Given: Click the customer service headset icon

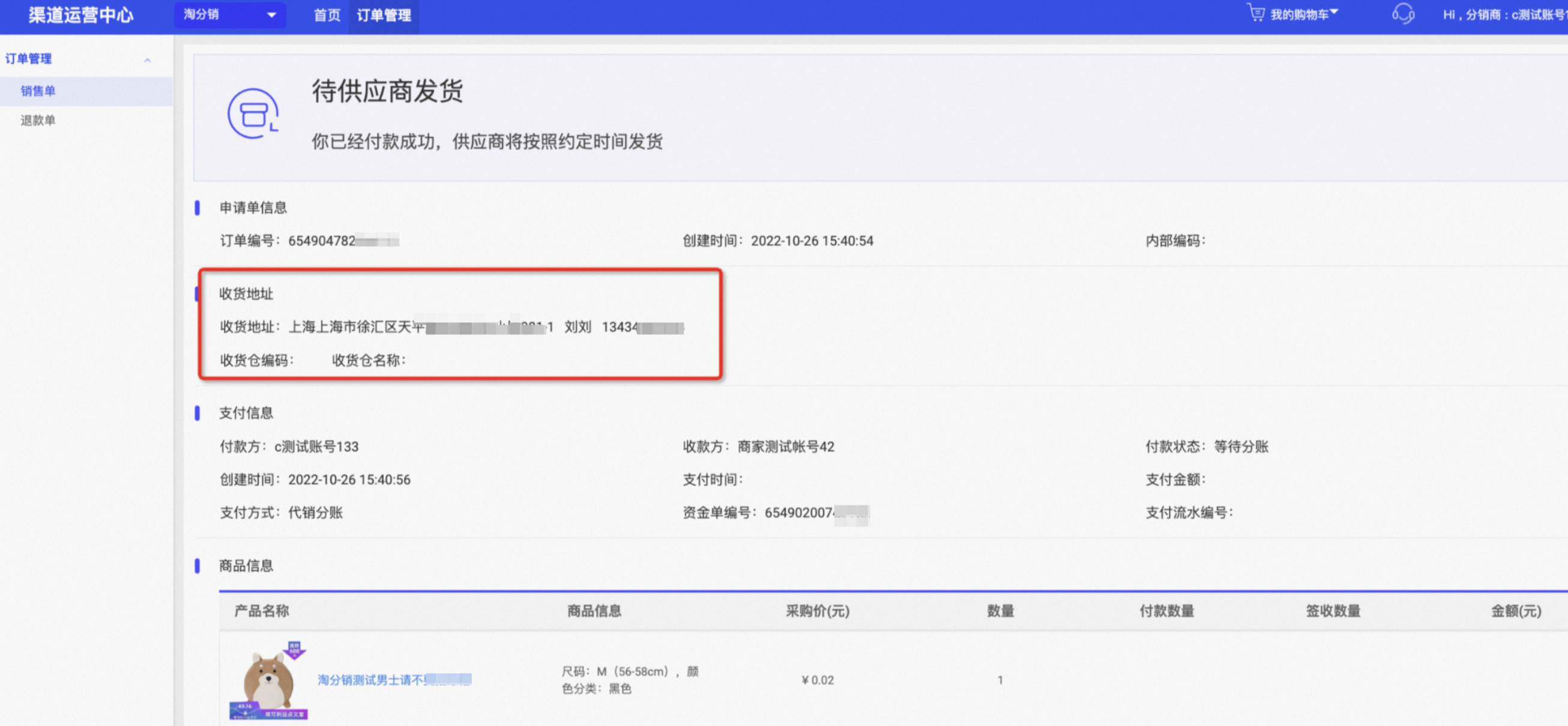Looking at the screenshot, I should tap(1403, 13).
